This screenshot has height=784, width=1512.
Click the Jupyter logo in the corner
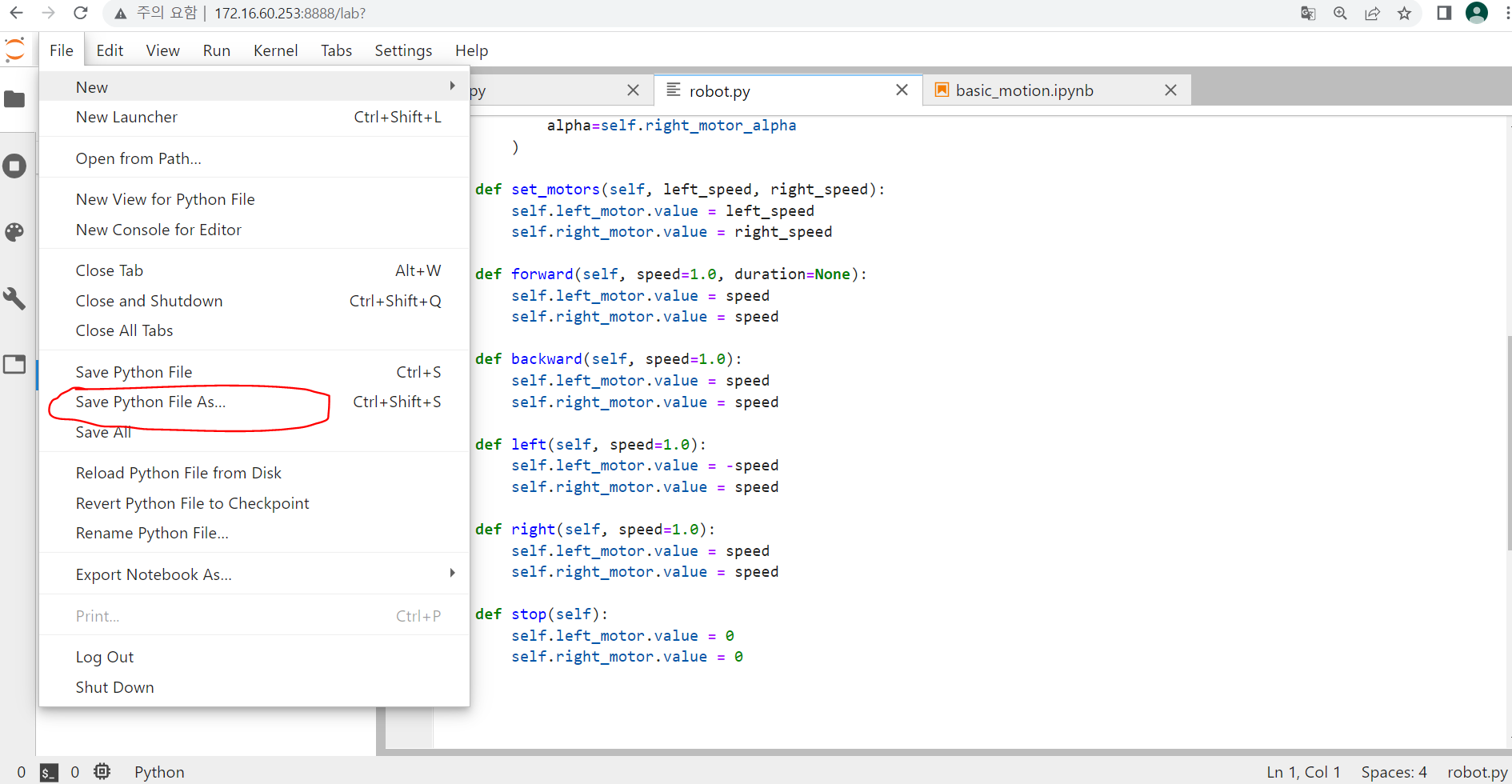(x=14, y=49)
